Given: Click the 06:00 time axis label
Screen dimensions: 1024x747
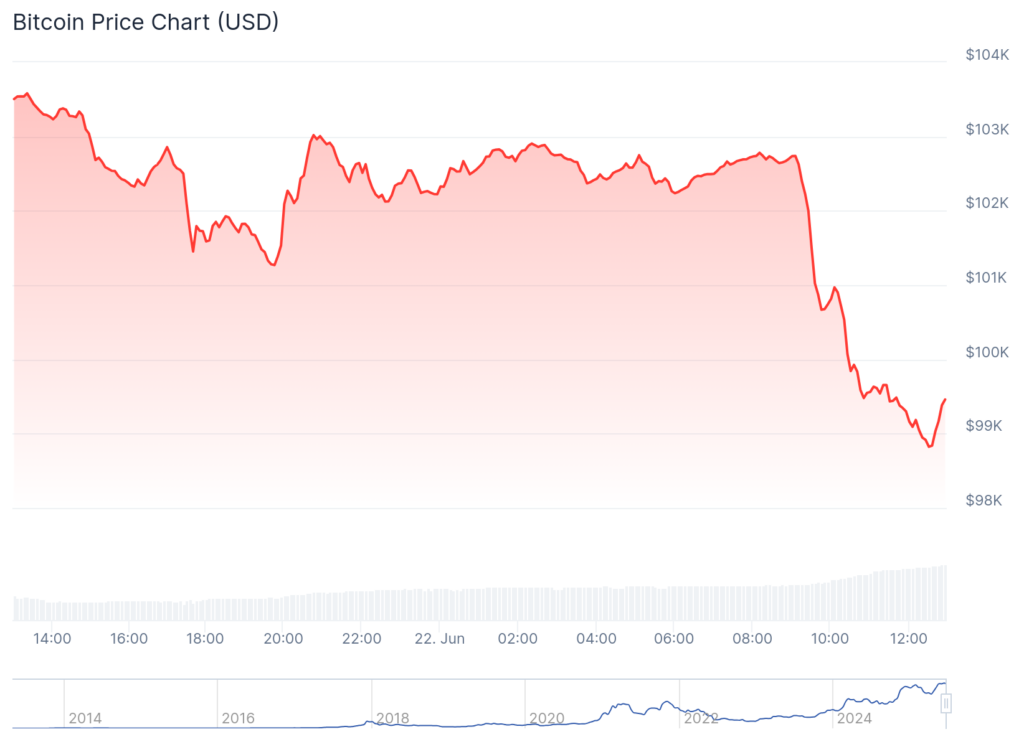Looking at the screenshot, I should point(673,638).
